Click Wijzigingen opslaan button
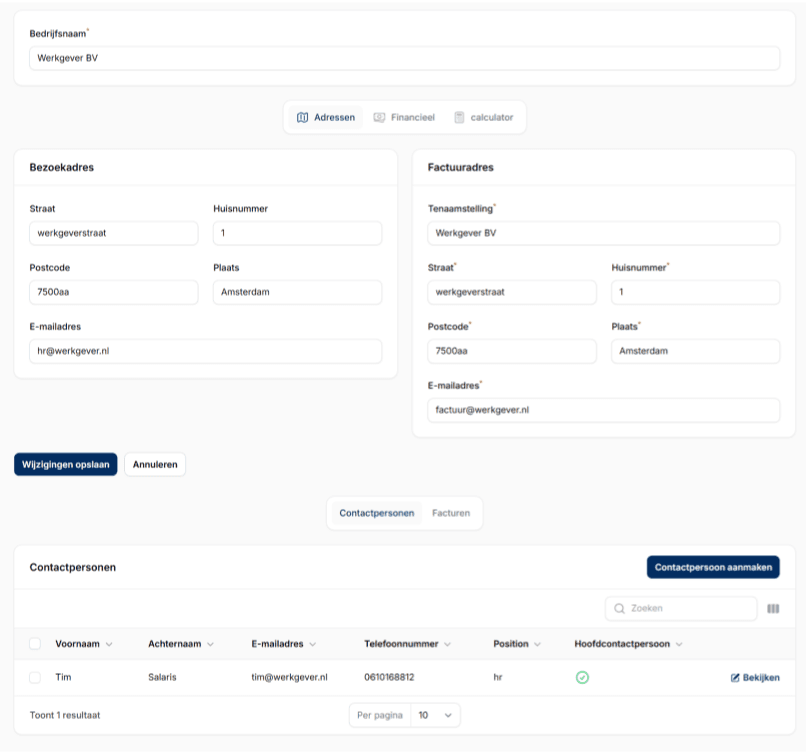 tap(66, 465)
